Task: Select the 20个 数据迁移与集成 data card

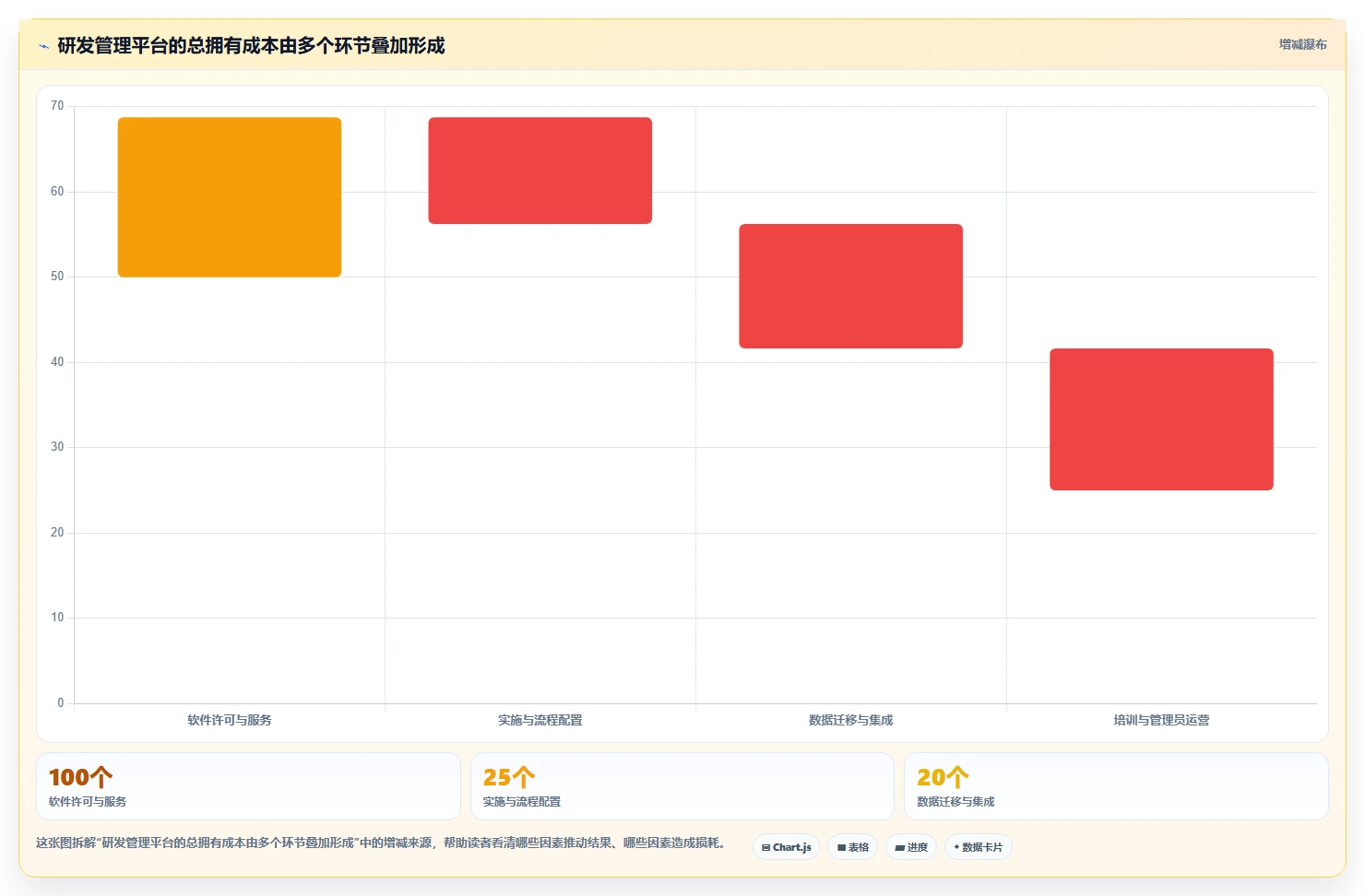Action: pos(1116,786)
